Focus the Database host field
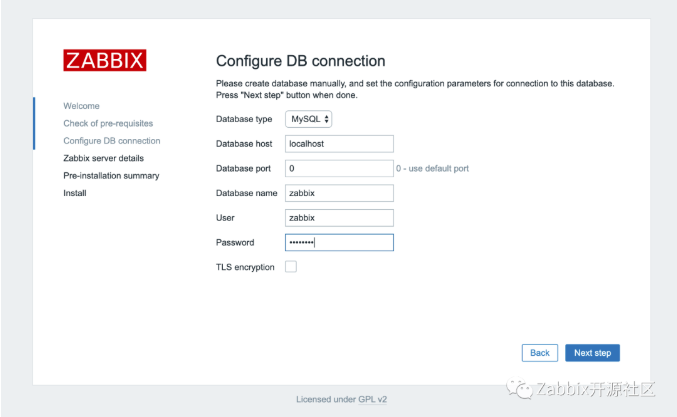 339,143
